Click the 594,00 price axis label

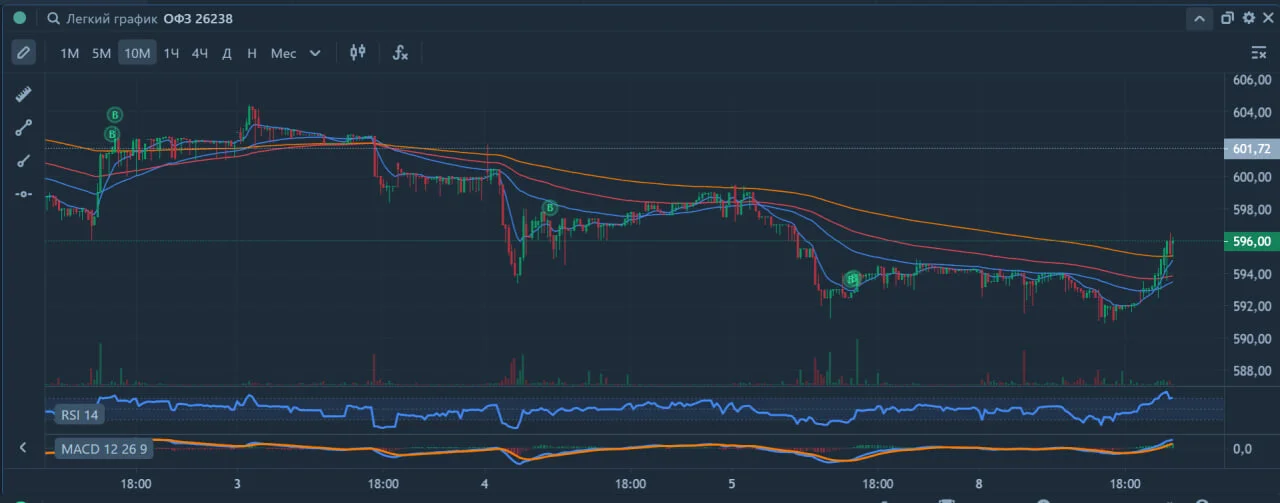click(1250, 274)
